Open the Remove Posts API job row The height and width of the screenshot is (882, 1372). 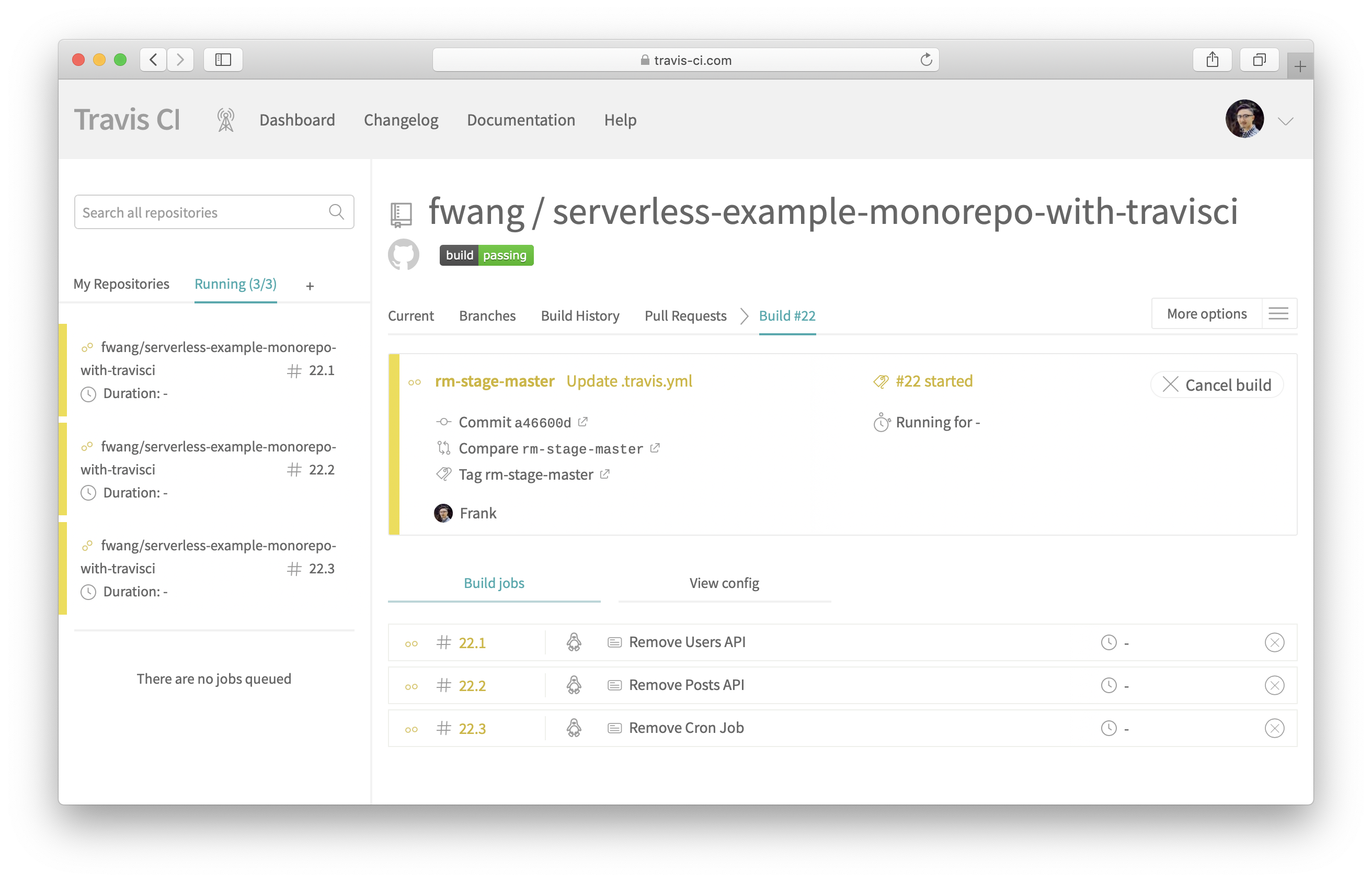coord(687,685)
